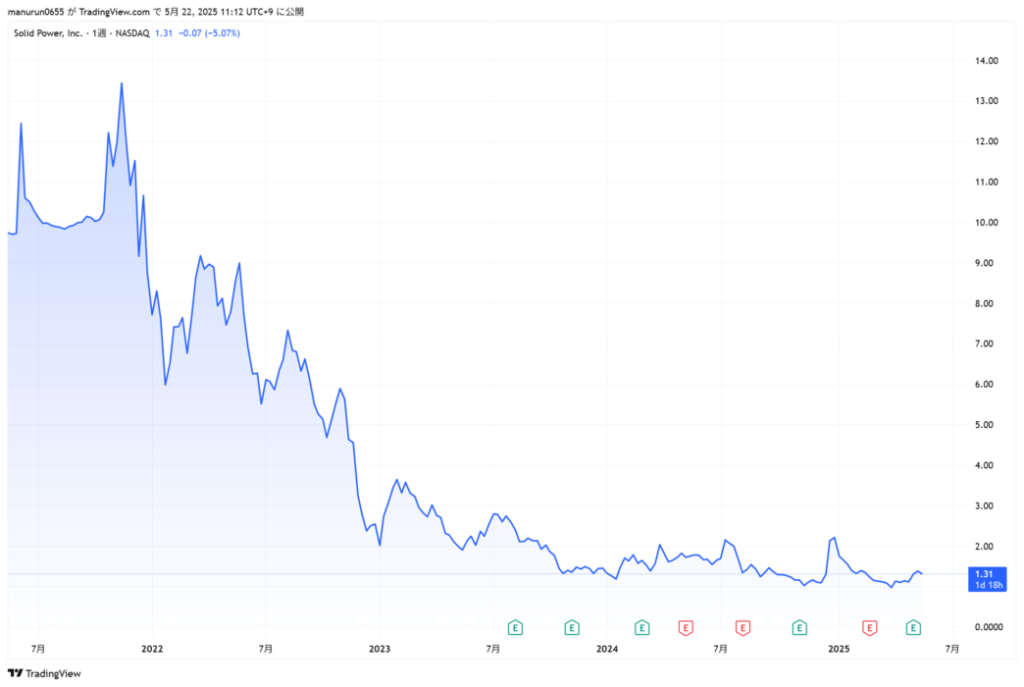Click the 5.00 price axis label

pyautogui.click(x=984, y=425)
